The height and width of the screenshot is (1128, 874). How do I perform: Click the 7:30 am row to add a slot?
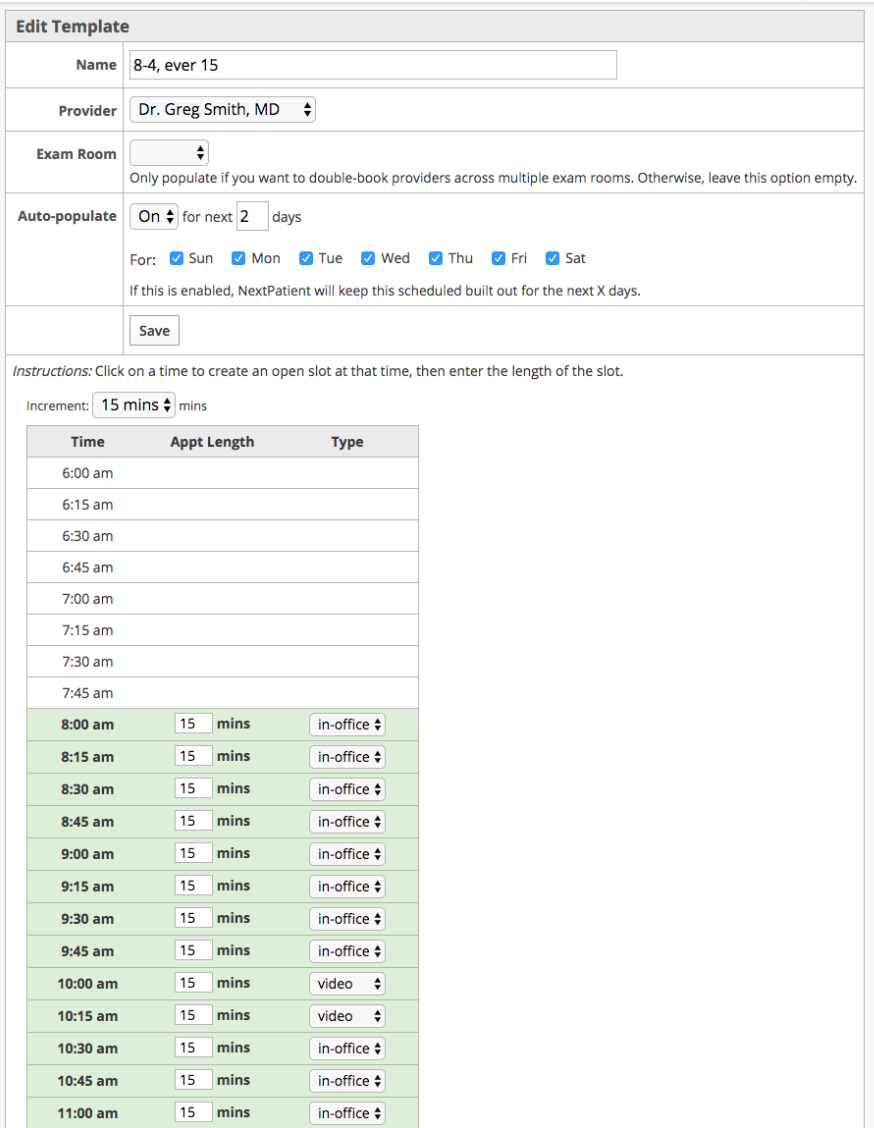click(87, 661)
